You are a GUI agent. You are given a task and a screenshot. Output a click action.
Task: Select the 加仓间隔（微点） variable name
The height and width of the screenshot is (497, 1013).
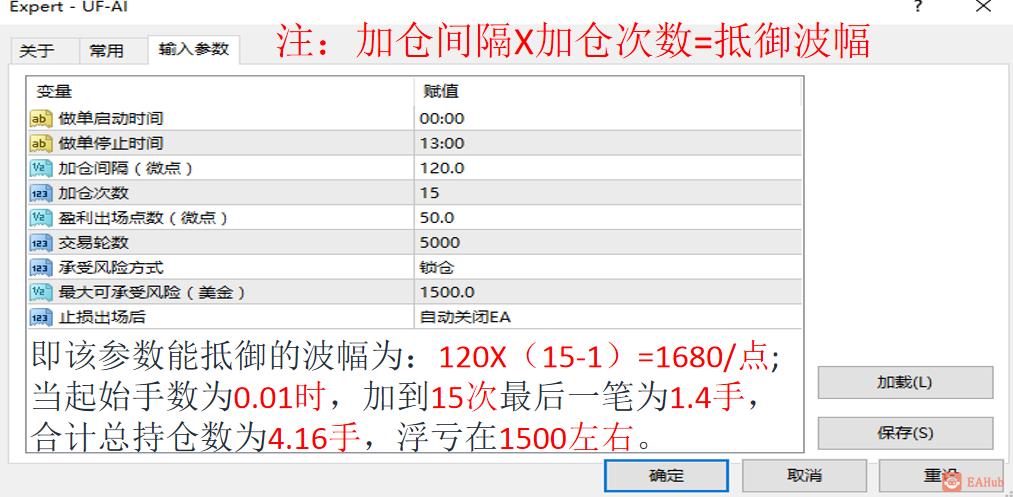pos(125,168)
